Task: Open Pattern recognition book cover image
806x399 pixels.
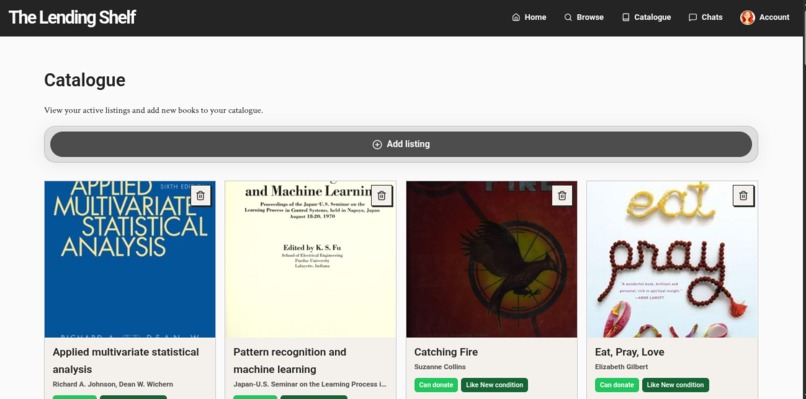Action: pos(310,259)
